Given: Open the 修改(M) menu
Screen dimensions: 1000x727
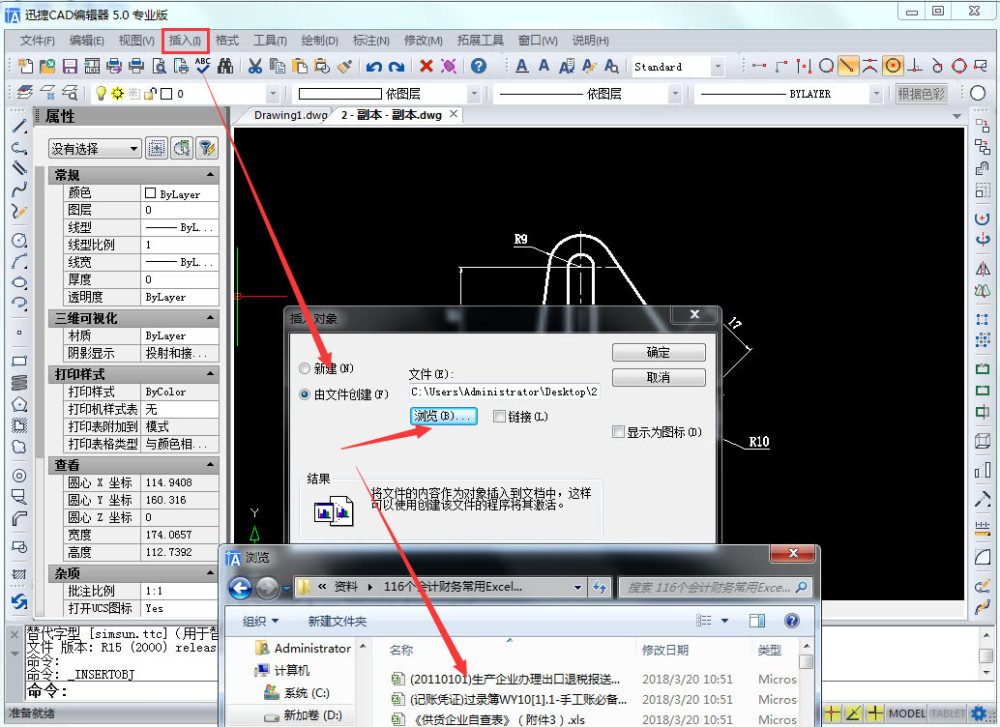Looking at the screenshot, I should coord(423,40).
